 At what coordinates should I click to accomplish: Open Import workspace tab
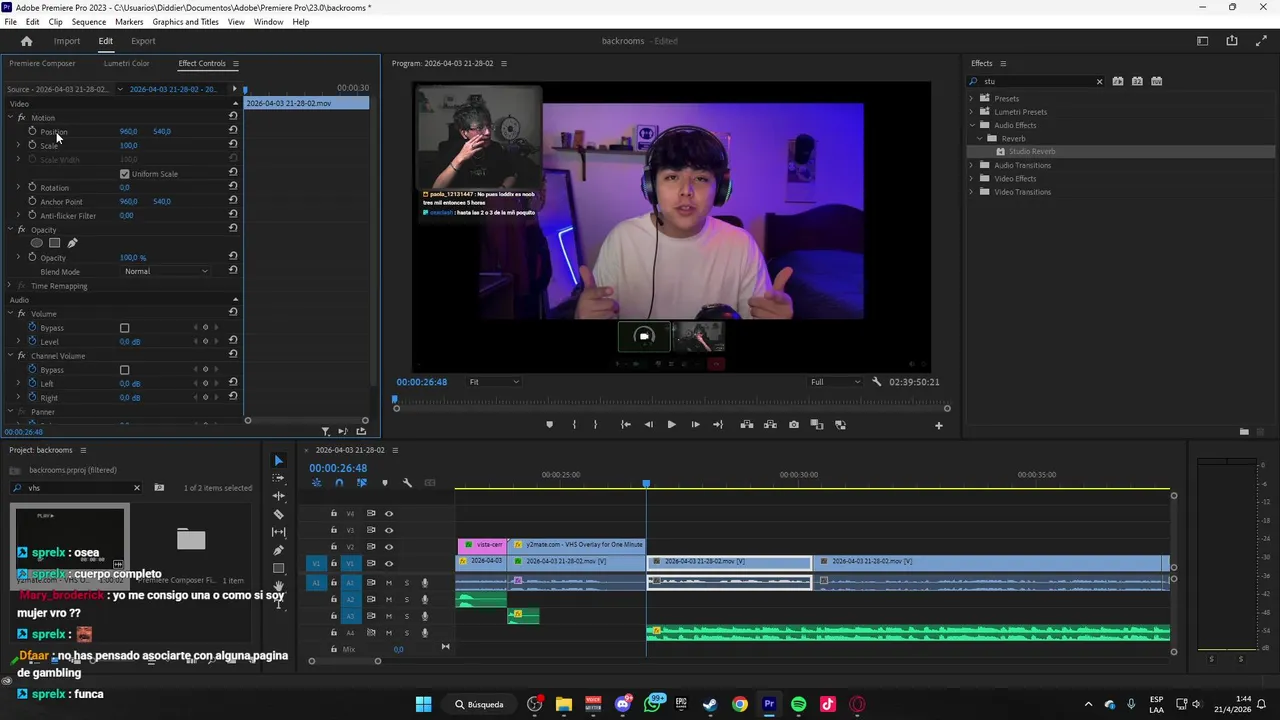(x=67, y=41)
